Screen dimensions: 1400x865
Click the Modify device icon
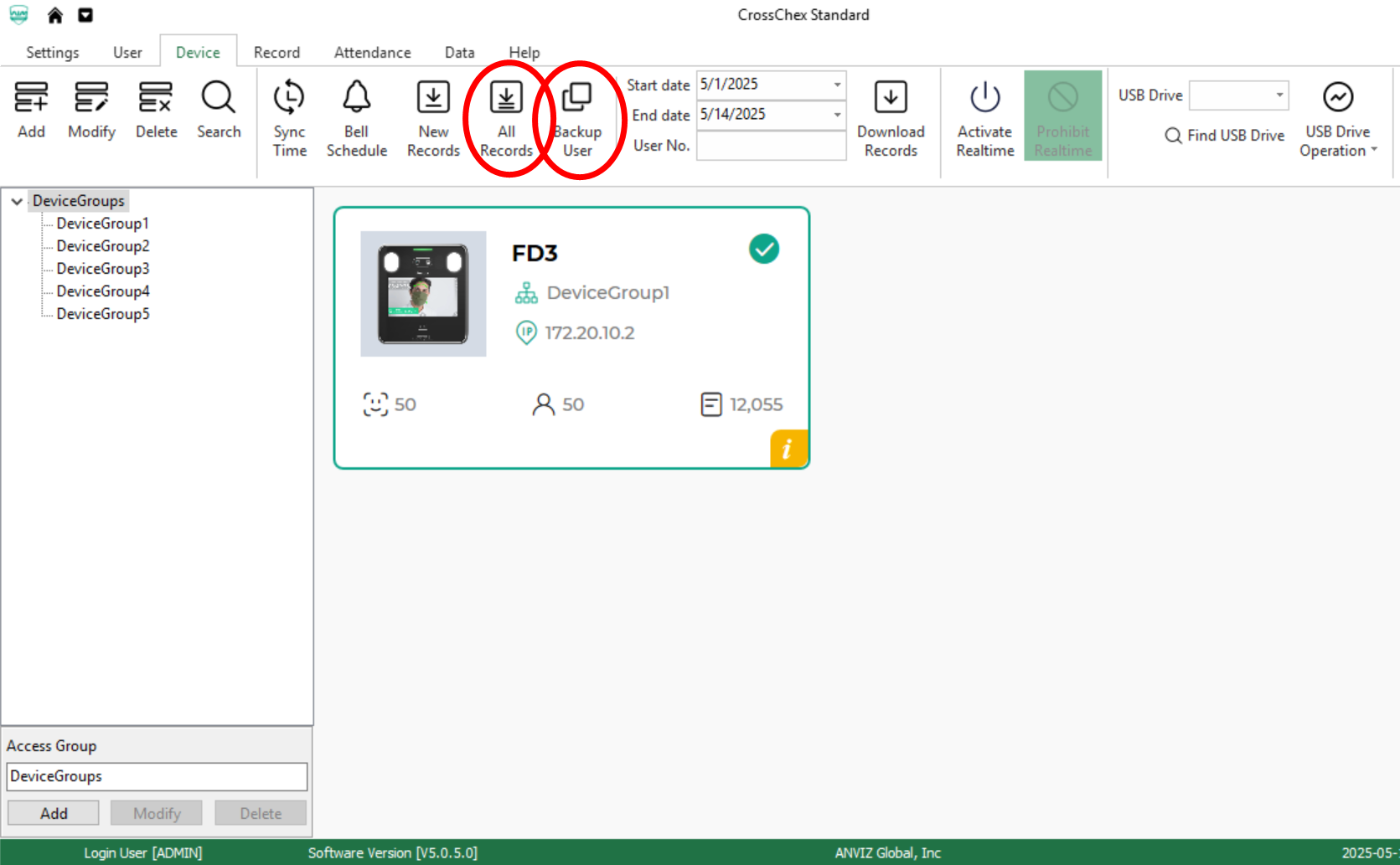tap(91, 97)
